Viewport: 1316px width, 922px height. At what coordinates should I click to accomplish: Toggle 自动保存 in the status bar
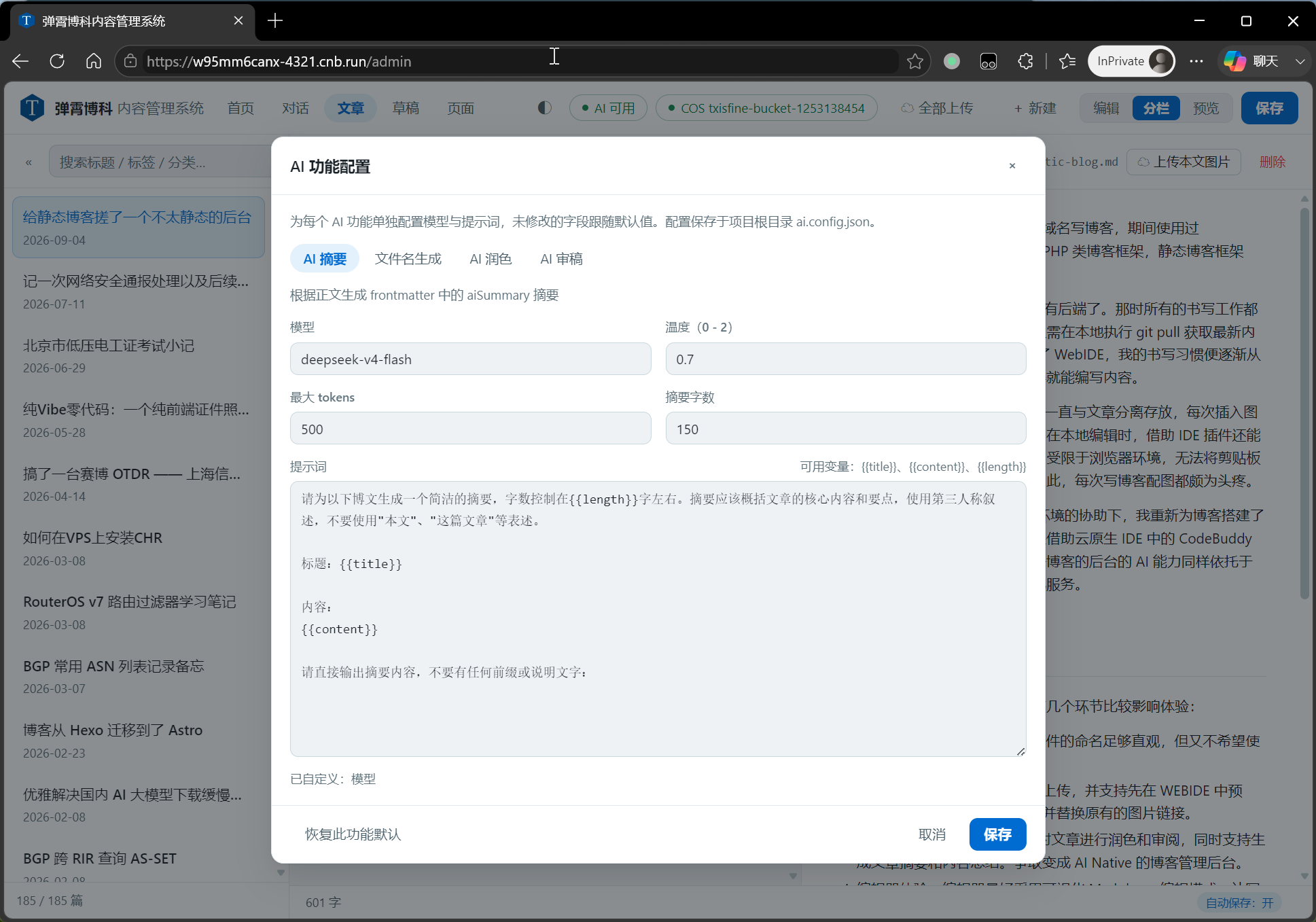pos(1239,902)
